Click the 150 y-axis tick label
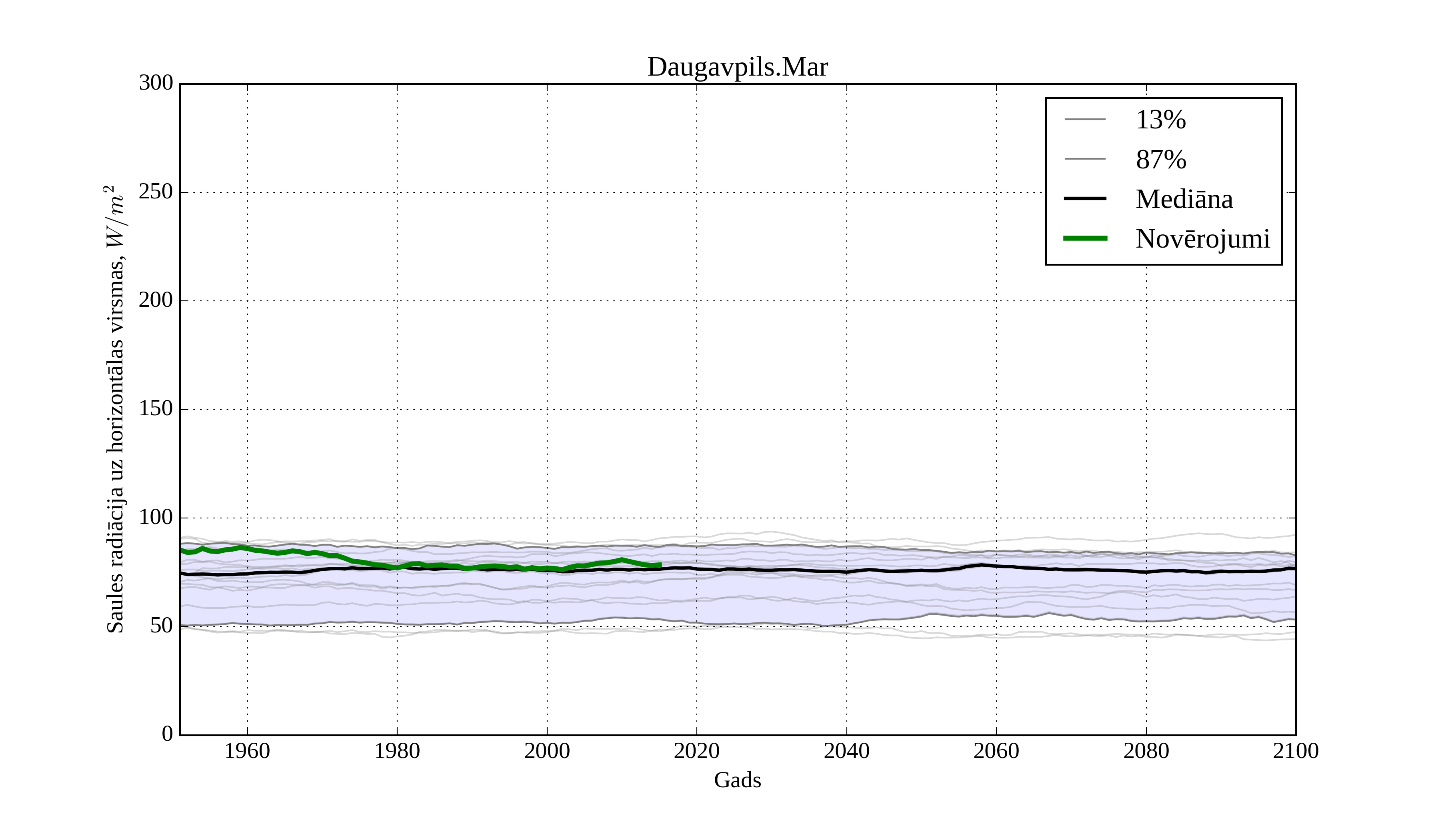1440x840 pixels. (156, 408)
